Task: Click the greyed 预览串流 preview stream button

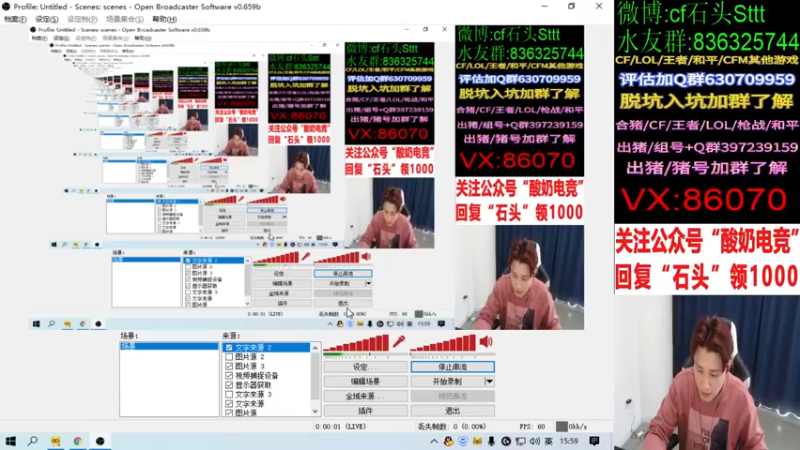Action: click(x=453, y=396)
